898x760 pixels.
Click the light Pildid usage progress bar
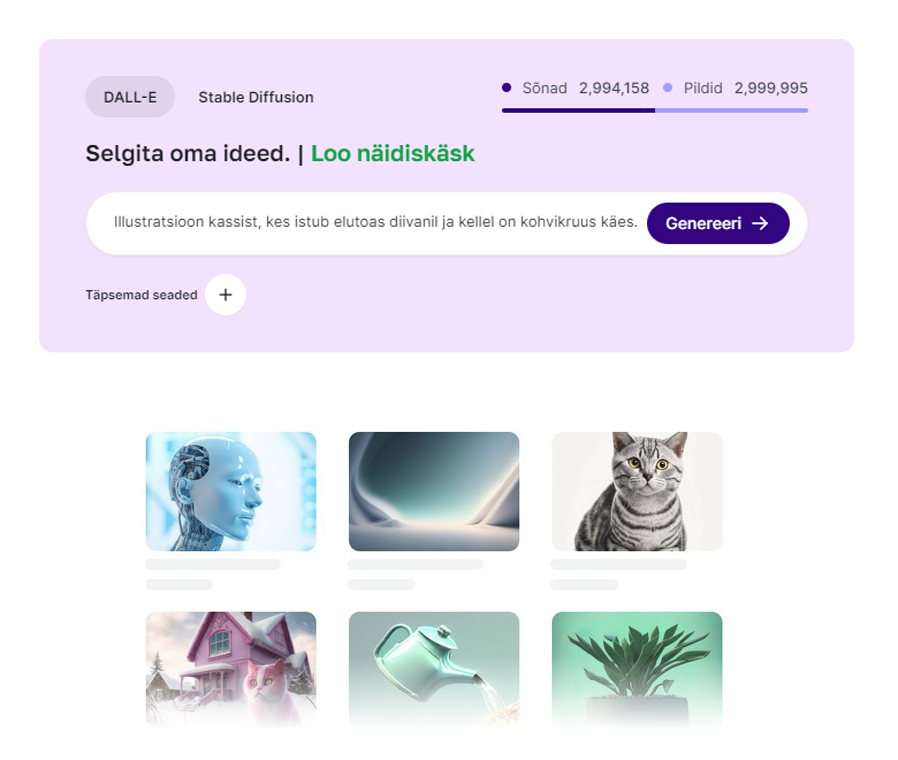731,111
